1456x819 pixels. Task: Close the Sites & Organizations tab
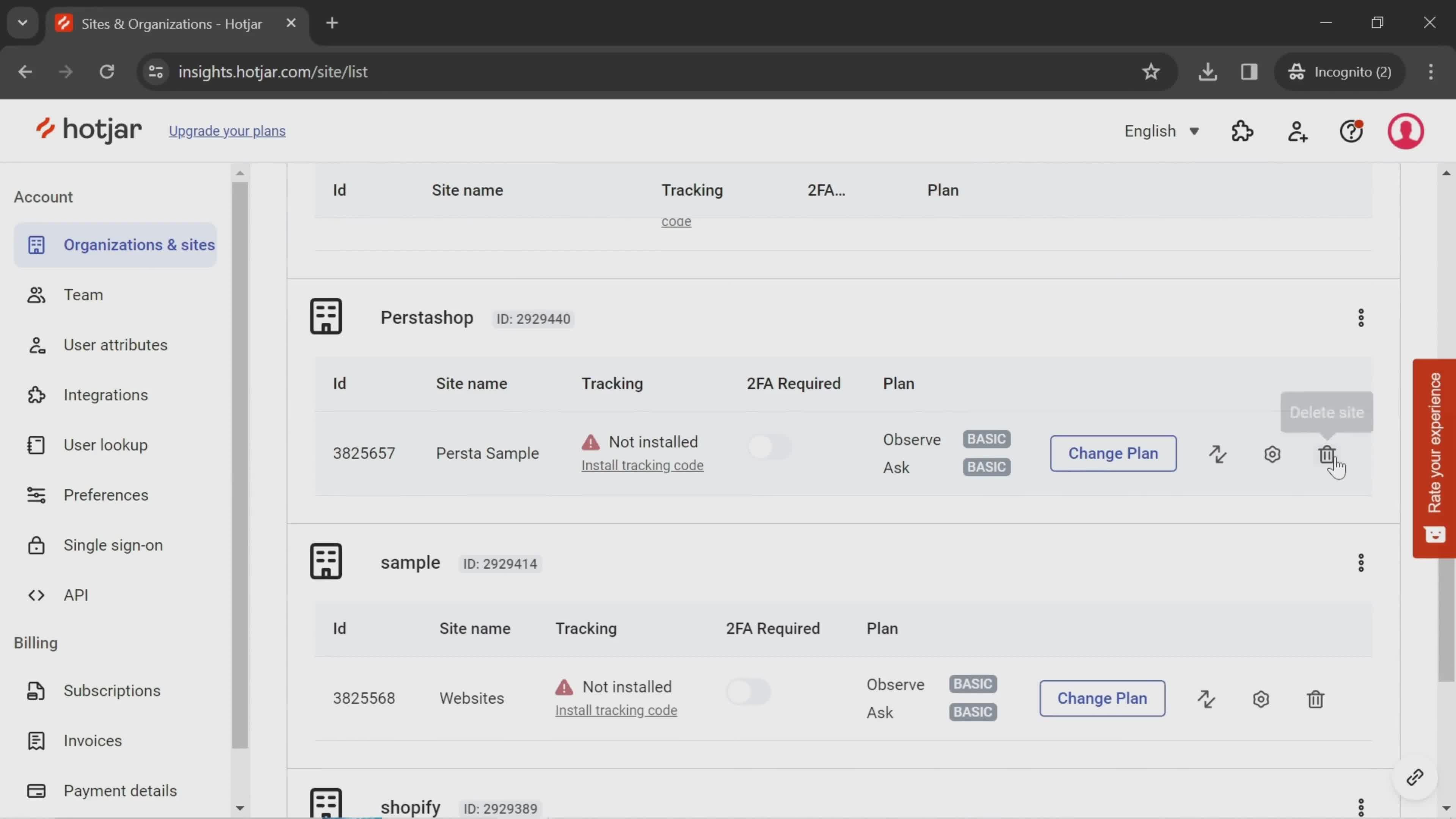pyautogui.click(x=291, y=23)
